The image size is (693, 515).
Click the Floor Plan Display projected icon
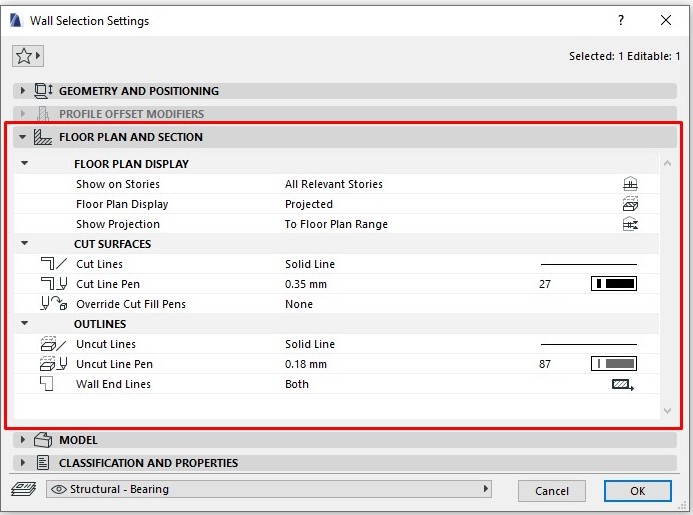pyautogui.click(x=629, y=204)
